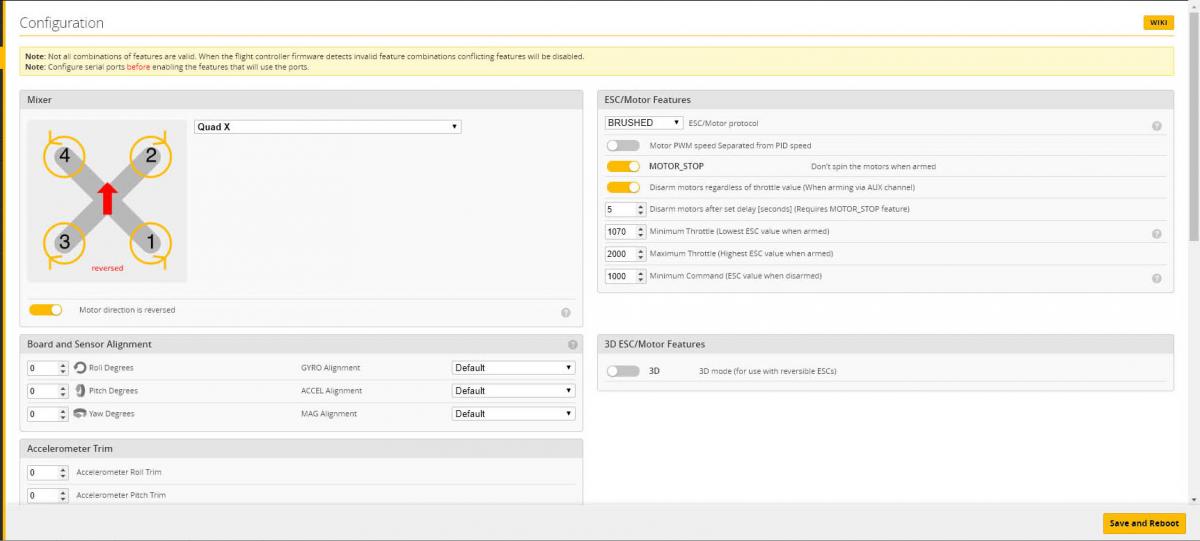Click the quadcopter motor layout diagram

(107, 200)
